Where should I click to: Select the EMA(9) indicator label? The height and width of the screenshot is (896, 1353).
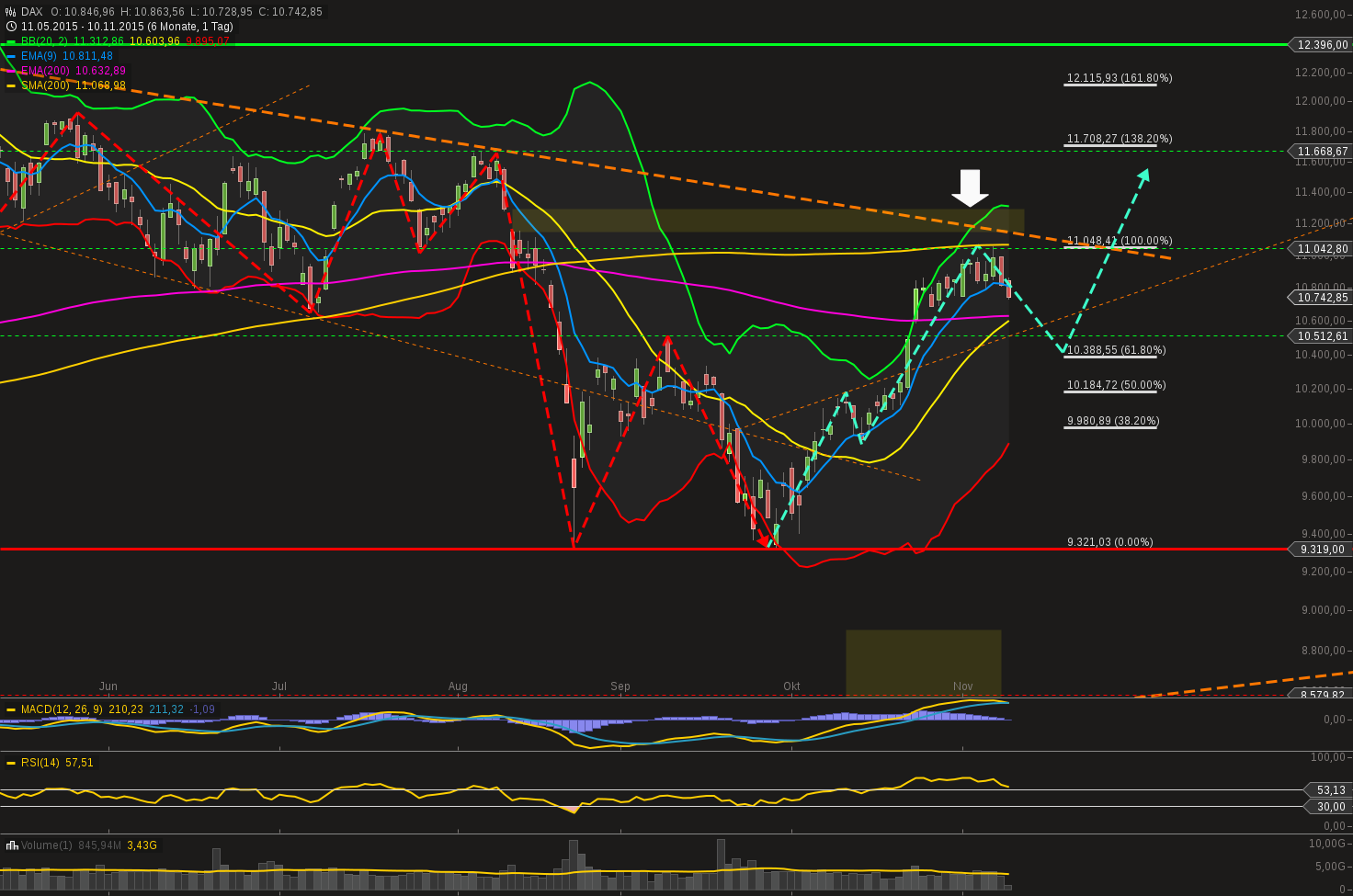pyautogui.click(x=40, y=56)
